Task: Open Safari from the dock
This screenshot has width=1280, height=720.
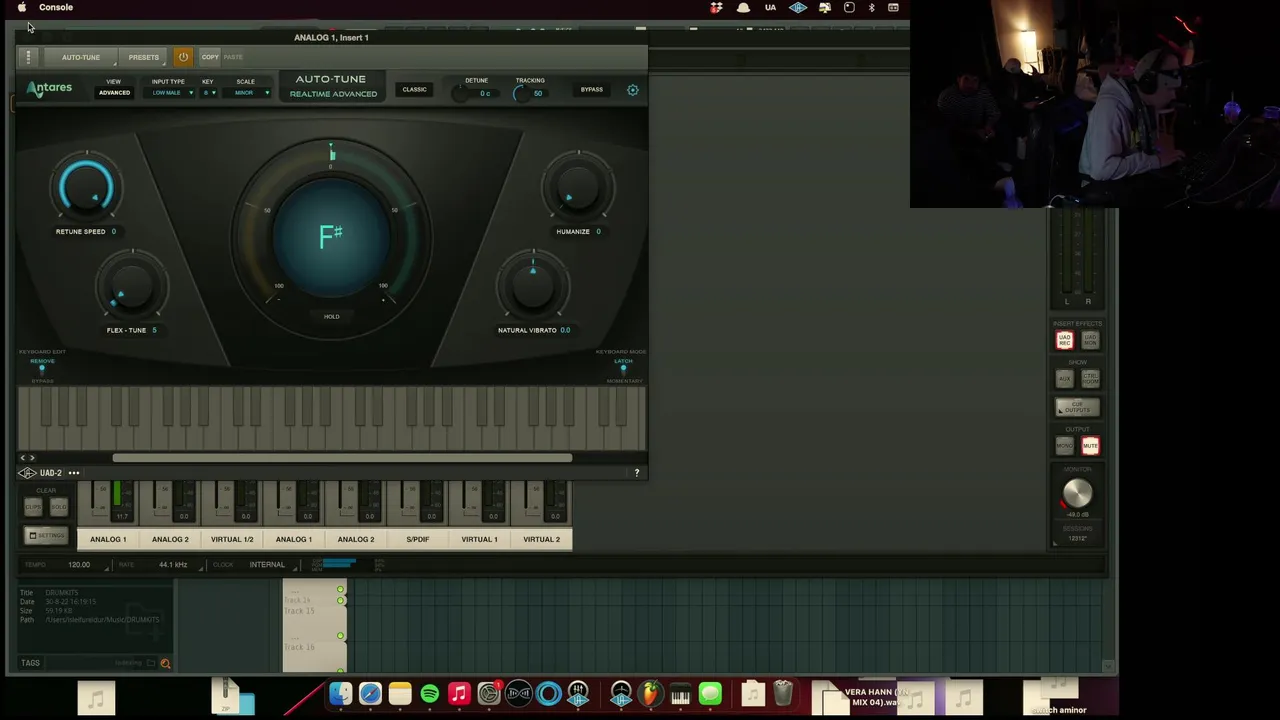Action: tap(370, 693)
